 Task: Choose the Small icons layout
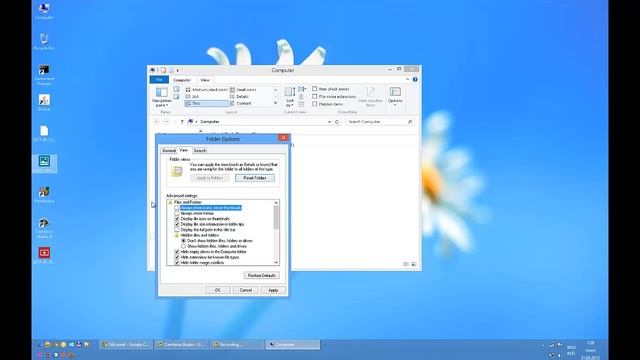pyautogui.click(x=243, y=89)
